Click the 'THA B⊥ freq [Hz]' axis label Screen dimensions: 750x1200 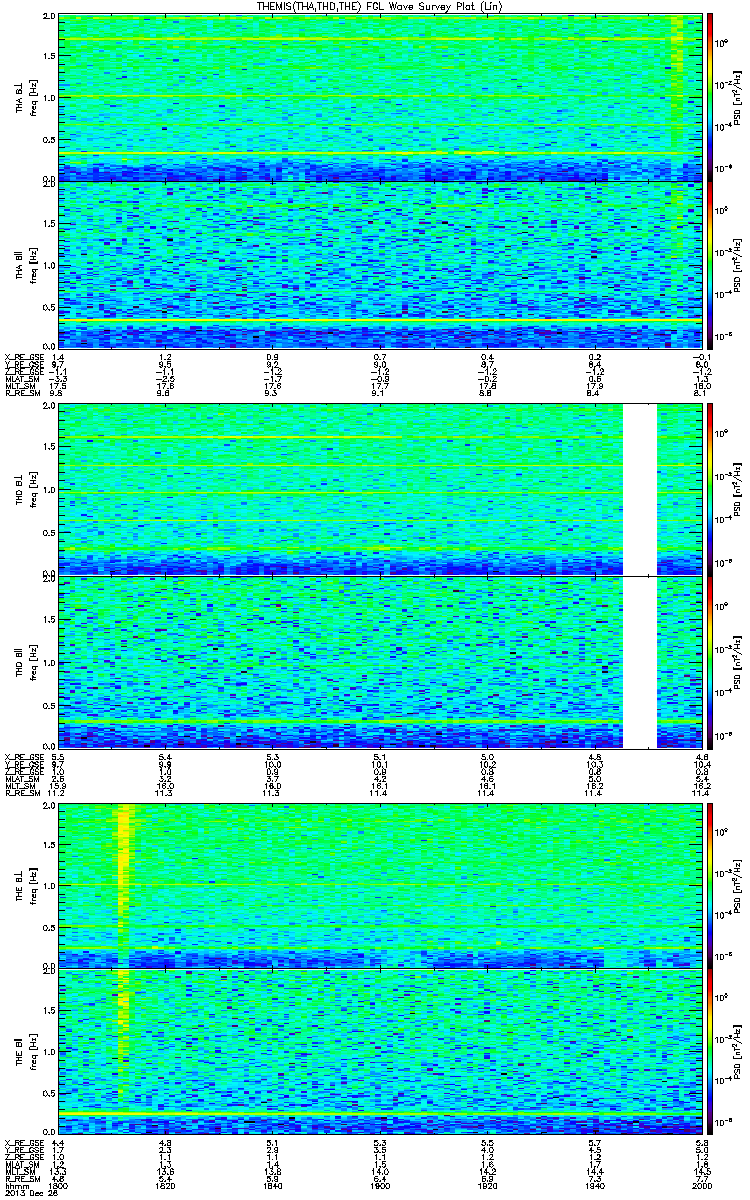point(25,97)
